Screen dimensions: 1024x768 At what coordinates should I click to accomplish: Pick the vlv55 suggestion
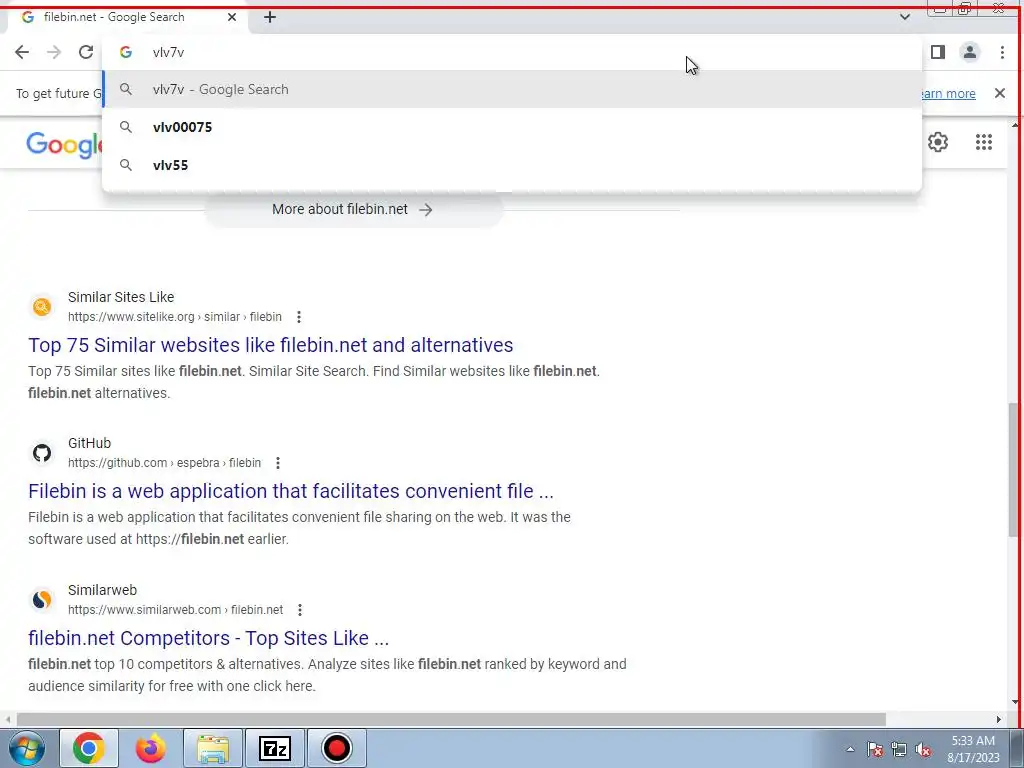(x=512, y=165)
